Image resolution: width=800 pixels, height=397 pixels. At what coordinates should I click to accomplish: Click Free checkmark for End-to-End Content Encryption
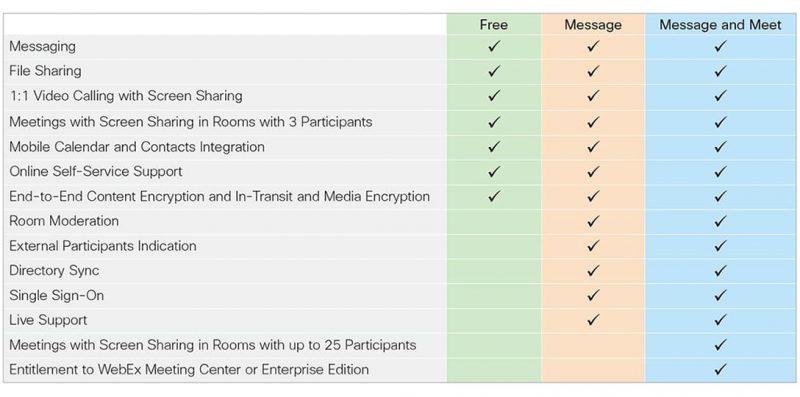click(493, 196)
